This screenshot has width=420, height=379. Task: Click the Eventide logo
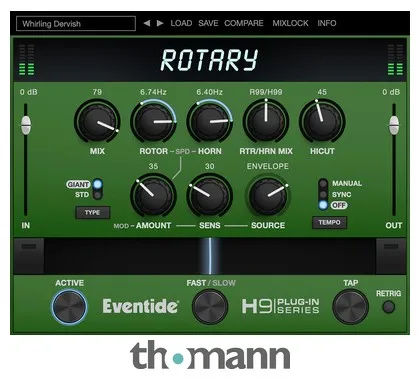141,306
